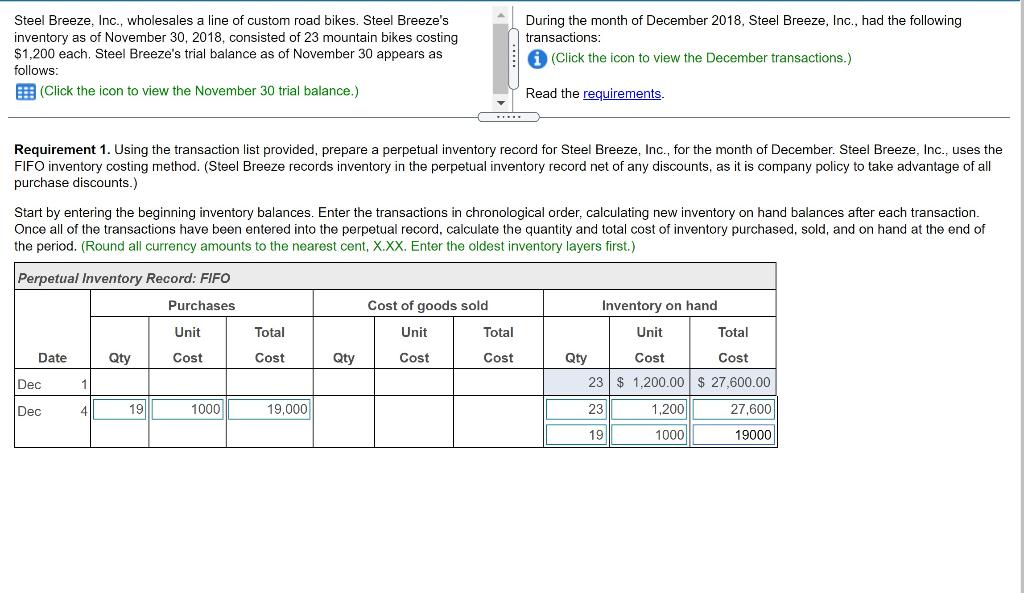Click the blue info icon for December transactions

pos(537,59)
